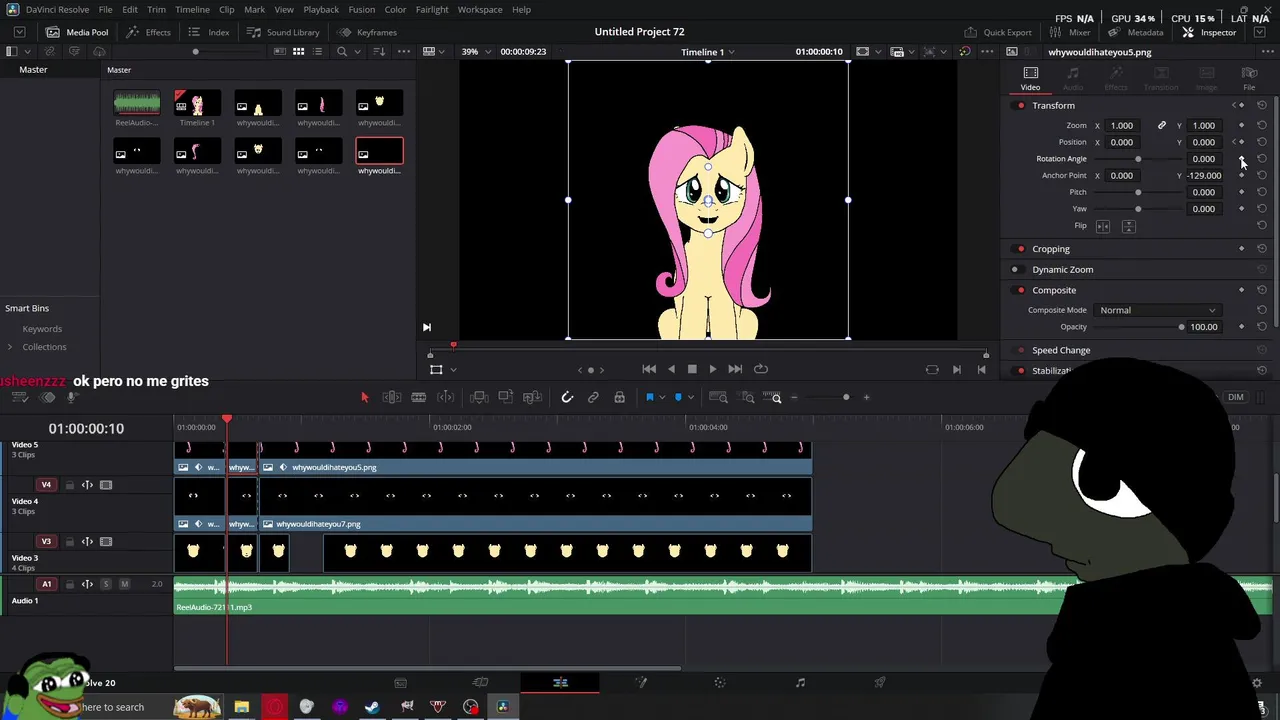Click the Play button in viewer
Viewport: 1280px width, 720px height.
712,369
